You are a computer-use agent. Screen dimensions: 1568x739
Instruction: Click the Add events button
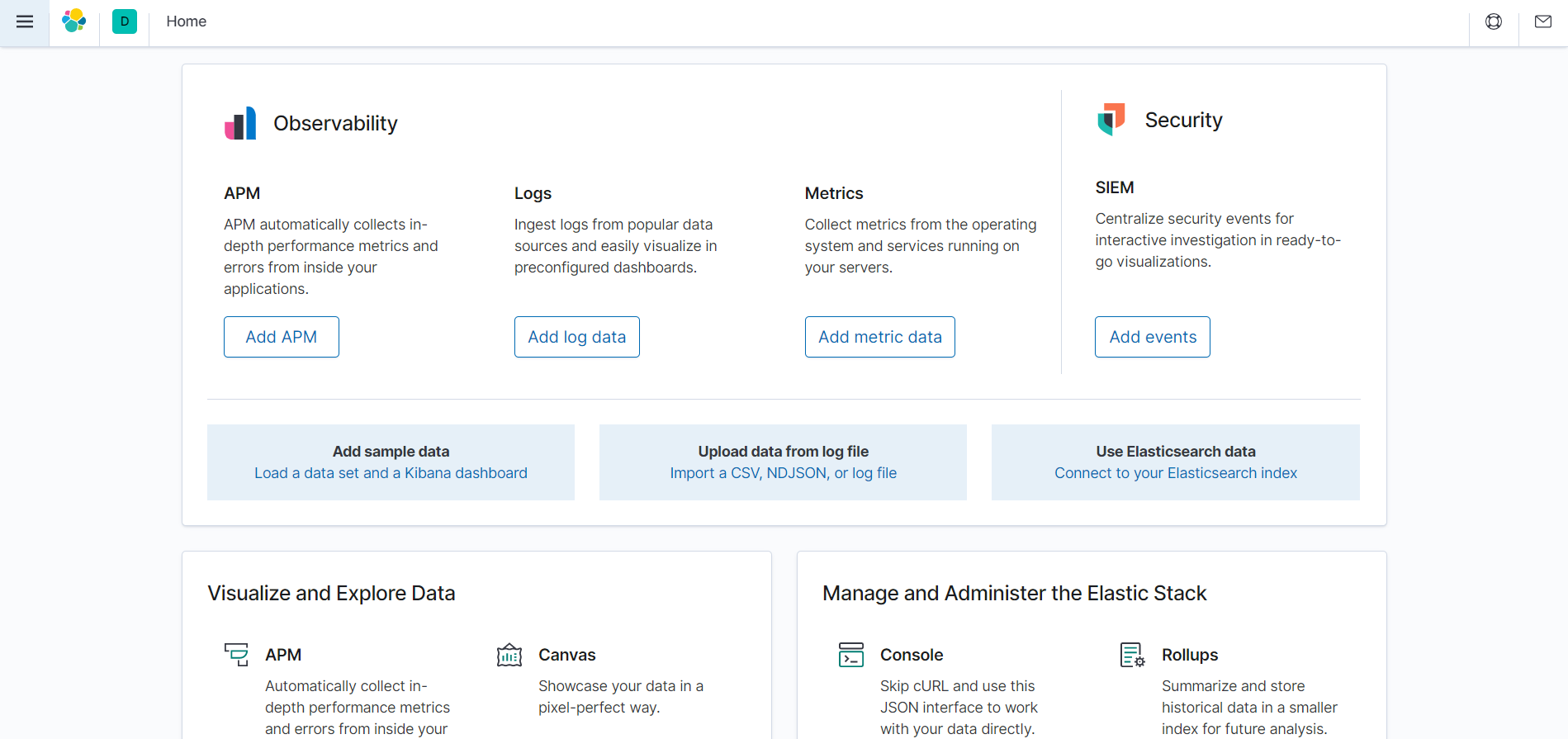1153,337
